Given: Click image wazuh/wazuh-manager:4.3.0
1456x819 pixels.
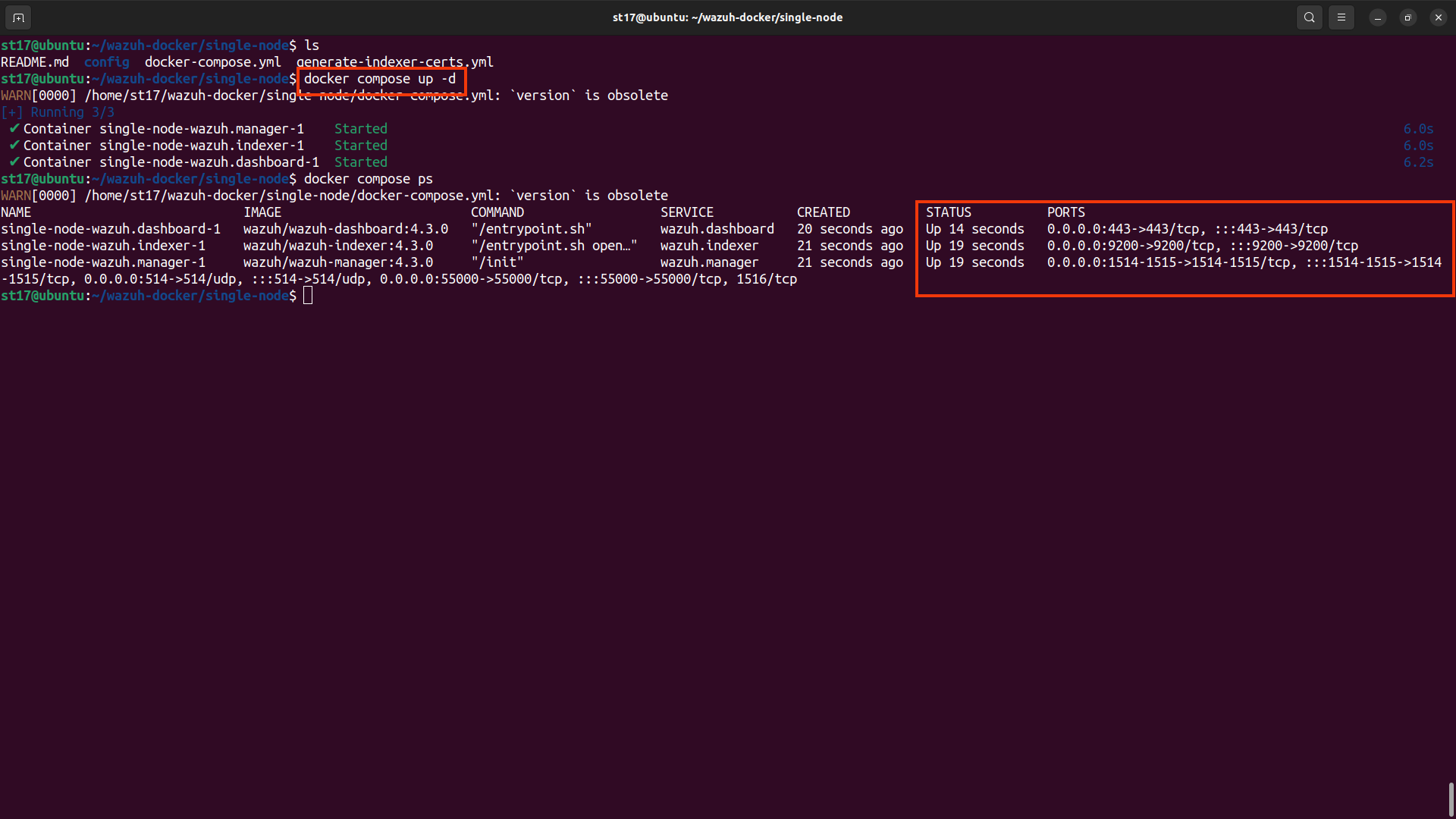Looking at the screenshot, I should pos(338,262).
